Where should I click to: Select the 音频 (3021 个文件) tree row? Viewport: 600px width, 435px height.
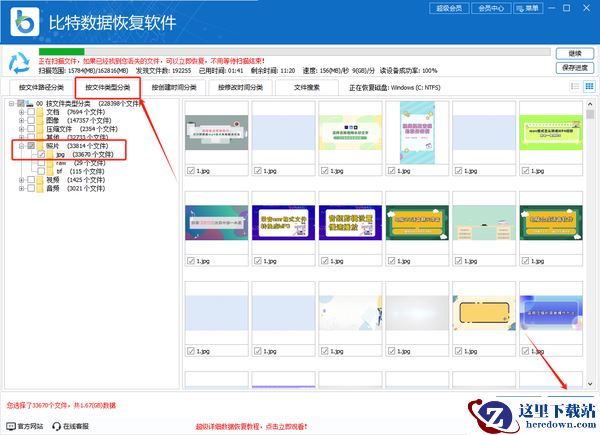click(75, 188)
